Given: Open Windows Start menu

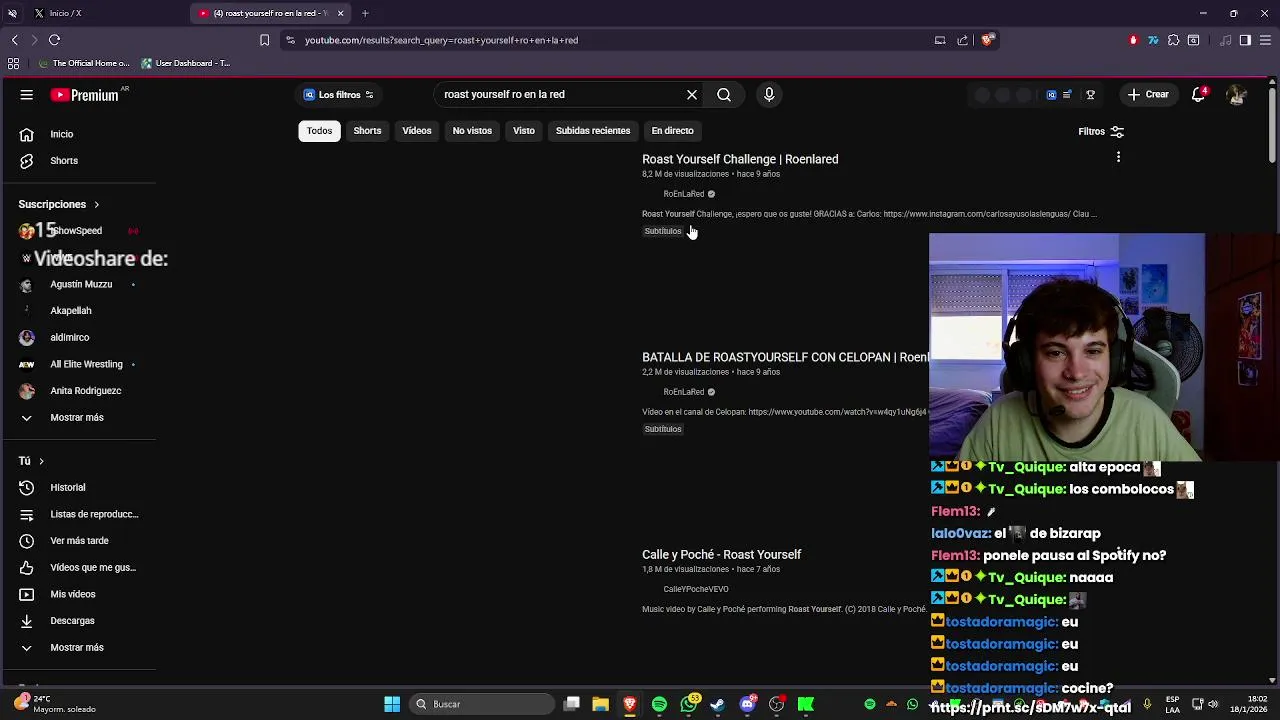Looking at the screenshot, I should pyautogui.click(x=392, y=704).
